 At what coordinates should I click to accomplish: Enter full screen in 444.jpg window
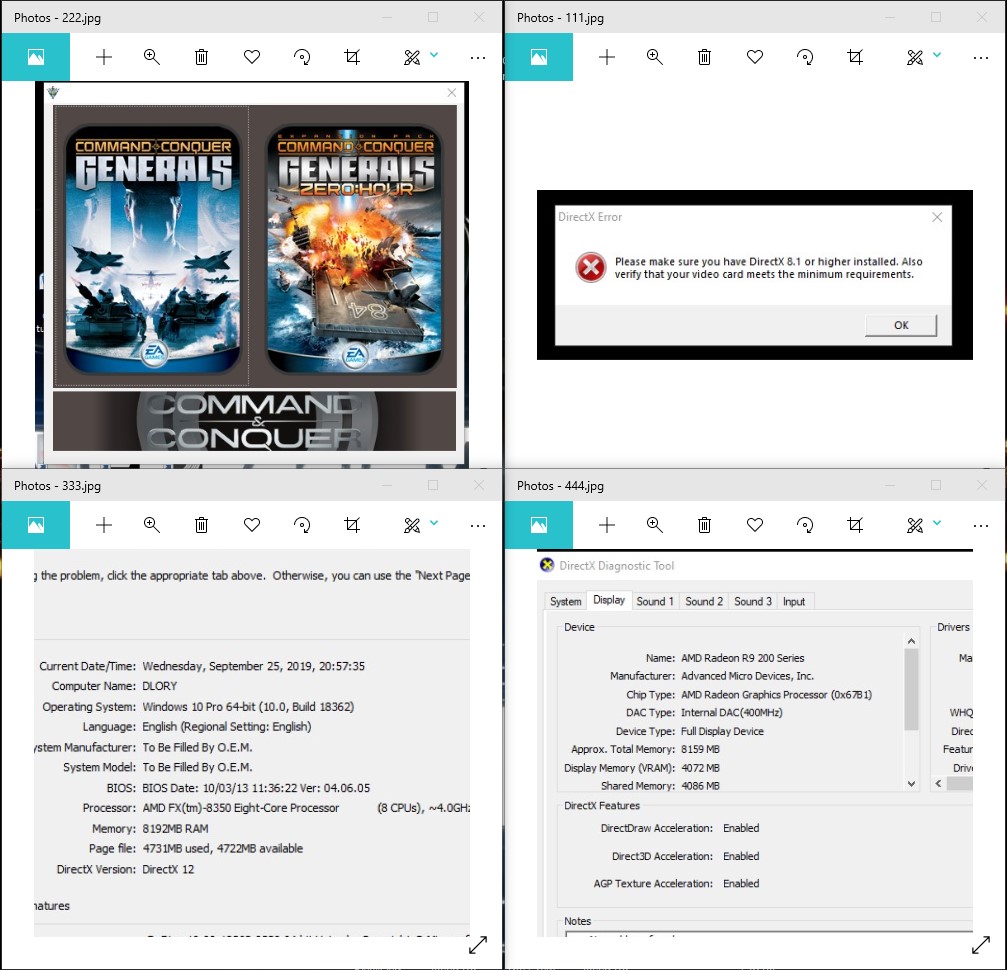981,945
